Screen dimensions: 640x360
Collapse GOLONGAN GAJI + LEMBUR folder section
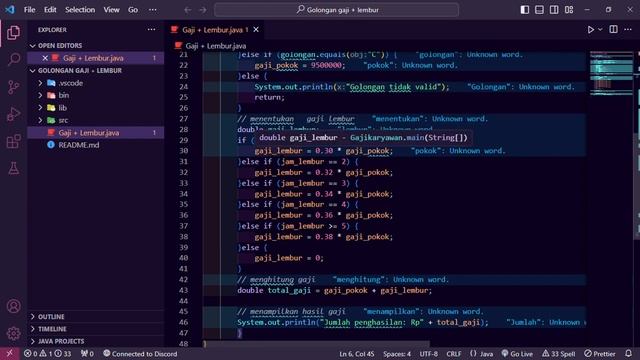pos(33,71)
